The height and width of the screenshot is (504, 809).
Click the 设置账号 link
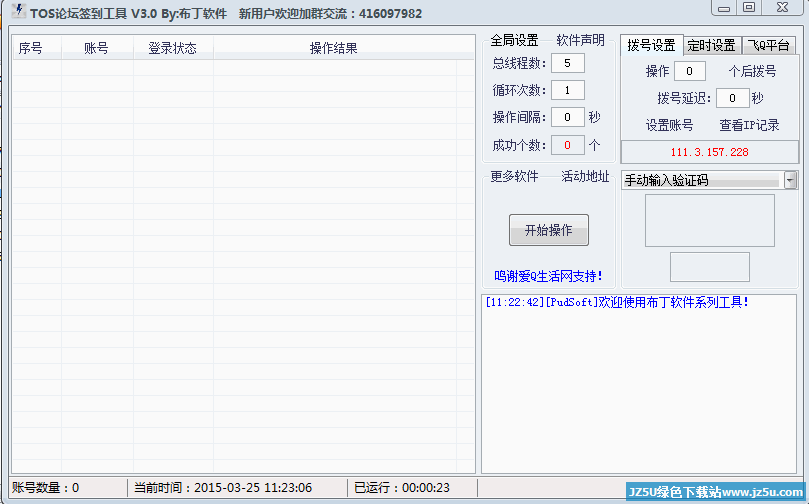tap(669, 125)
